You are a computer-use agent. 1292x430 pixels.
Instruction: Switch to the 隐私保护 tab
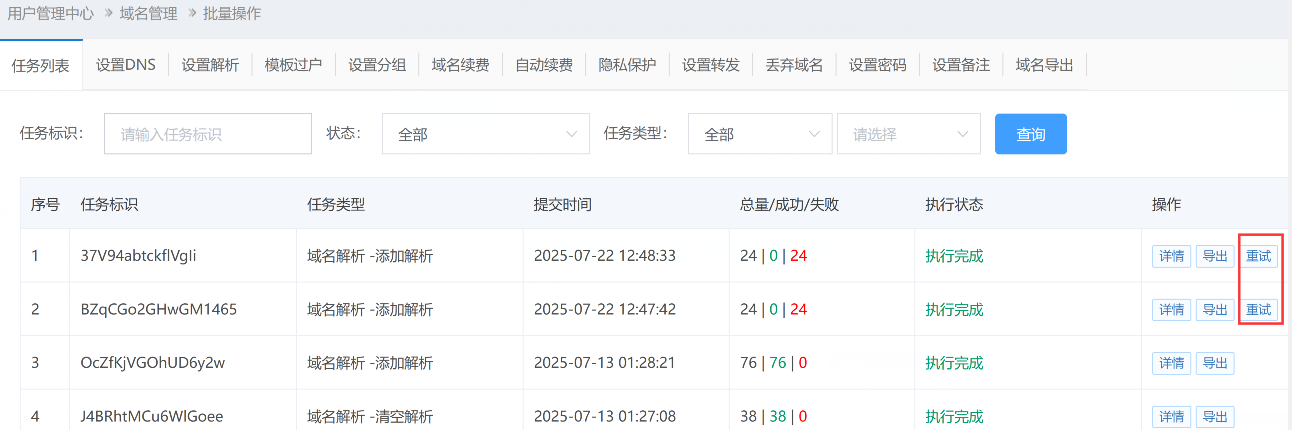(627, 65)
